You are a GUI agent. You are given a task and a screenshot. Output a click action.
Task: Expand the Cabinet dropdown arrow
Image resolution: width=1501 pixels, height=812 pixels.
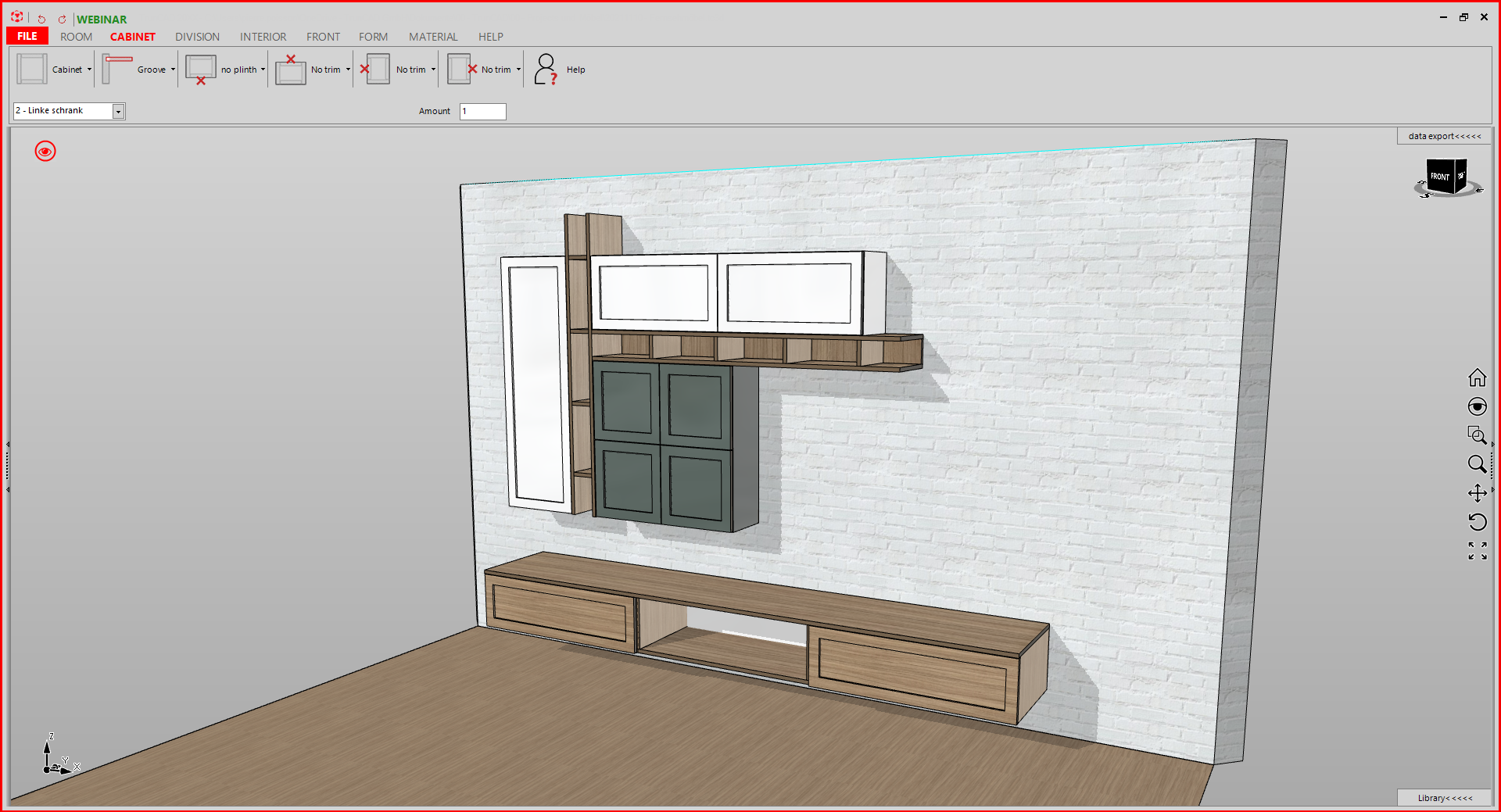coord(89,70)
